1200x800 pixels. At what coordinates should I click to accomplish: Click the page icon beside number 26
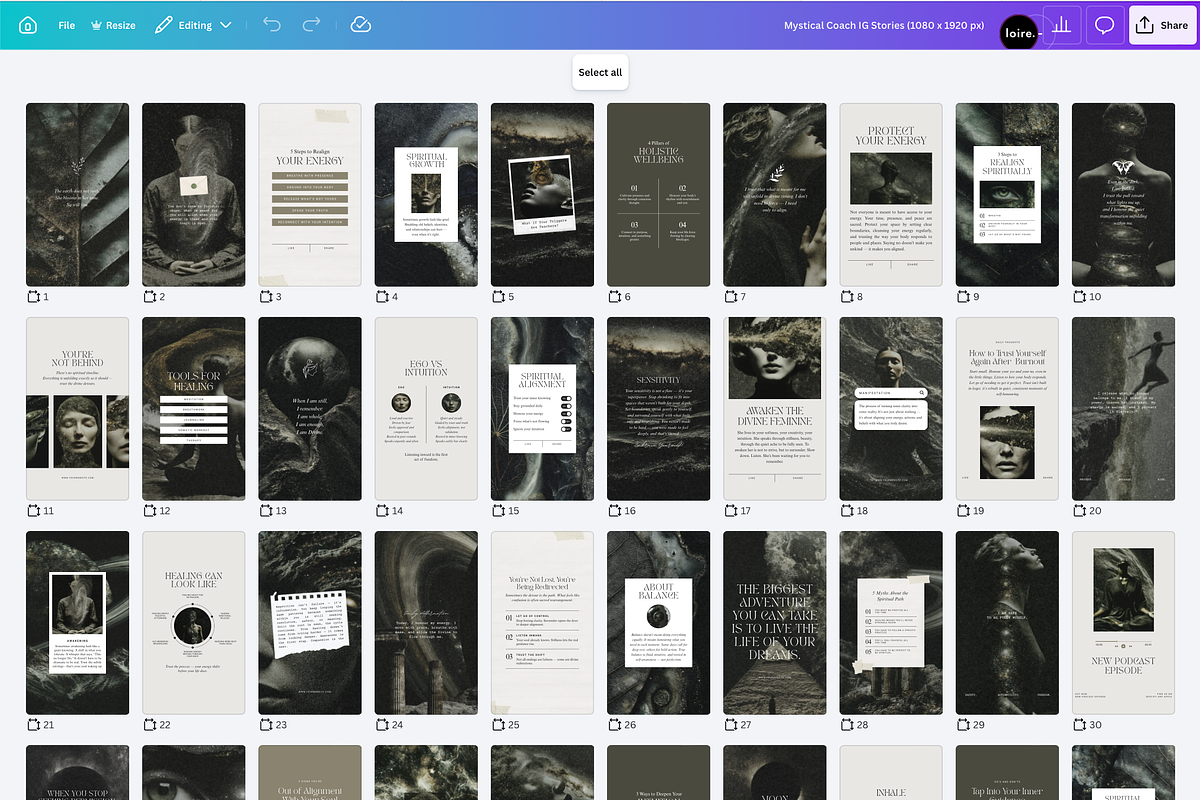614,725
